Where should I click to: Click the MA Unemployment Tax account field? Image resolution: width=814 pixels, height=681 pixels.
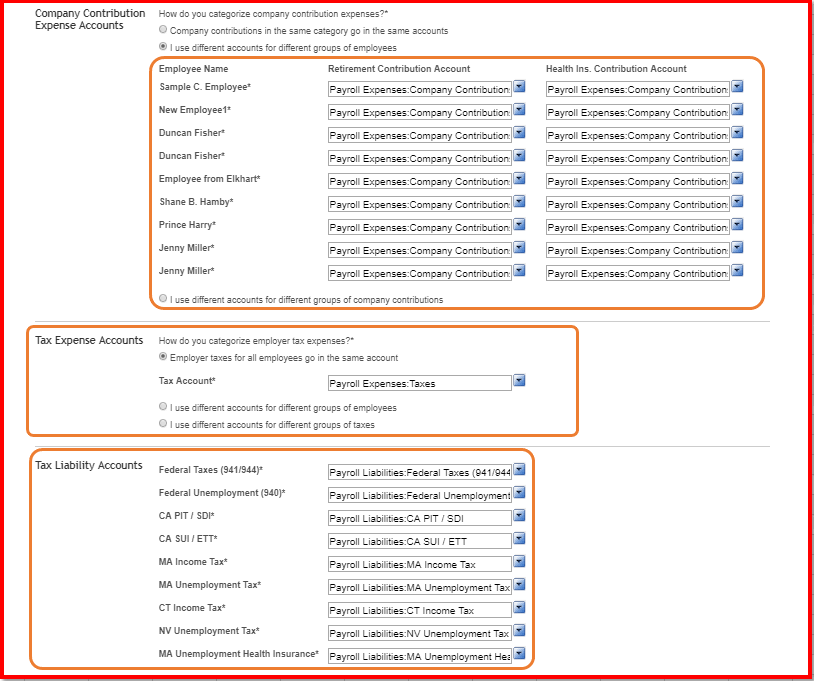[420, 585]
